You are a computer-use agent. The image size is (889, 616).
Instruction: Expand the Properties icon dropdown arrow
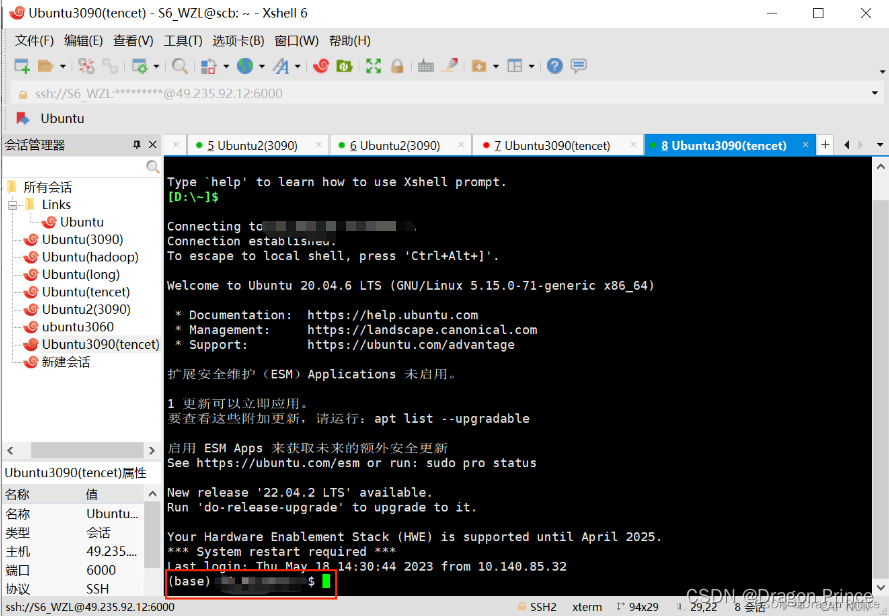(x=156, y=67)
